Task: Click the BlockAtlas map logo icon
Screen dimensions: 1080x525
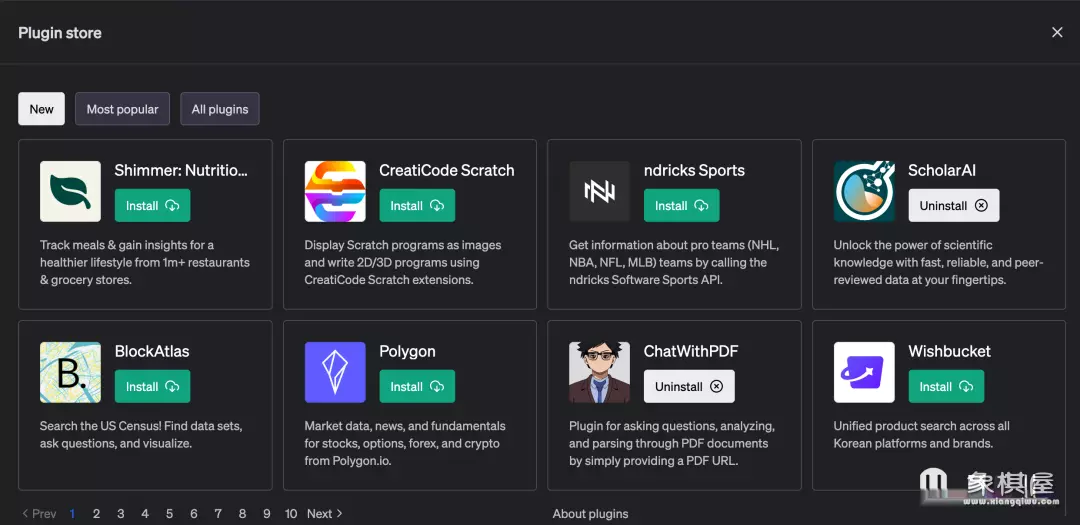Action: [70, 372]
